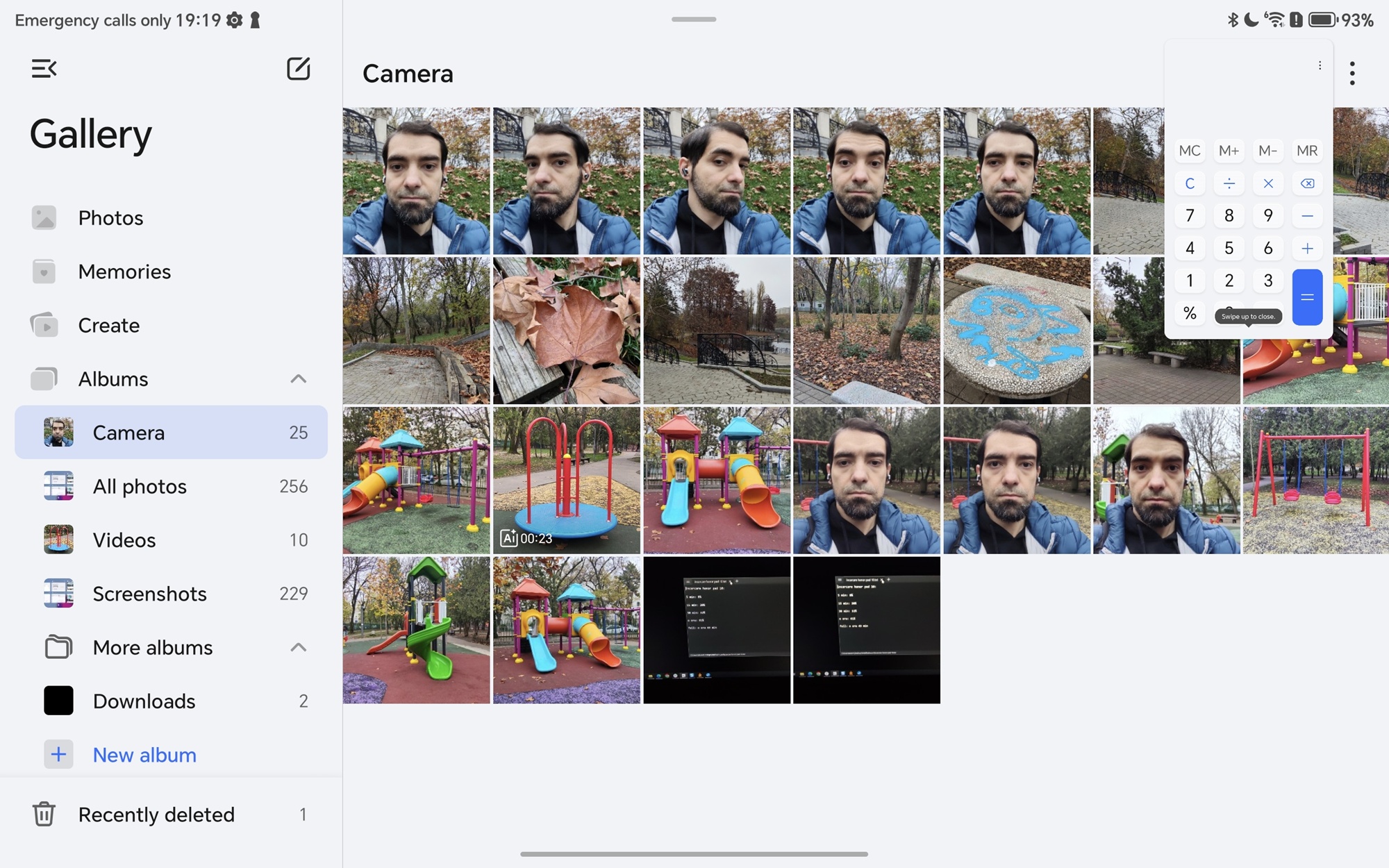This screenshot has height=868, width=1389.
Task: Open the Memories section
Action: point(124,272)
